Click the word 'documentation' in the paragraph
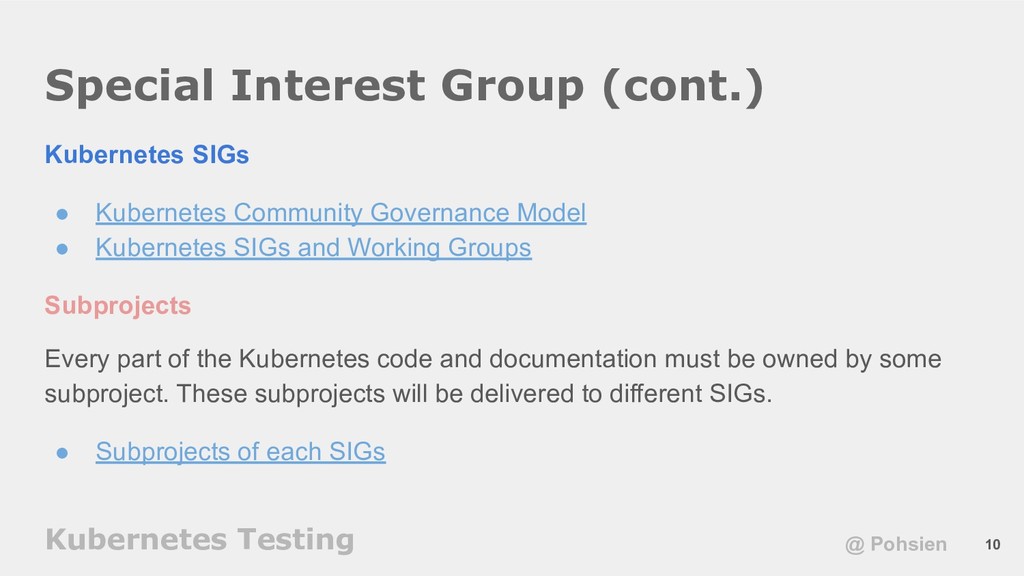The image size is (1024, 576). coord(573,359)
